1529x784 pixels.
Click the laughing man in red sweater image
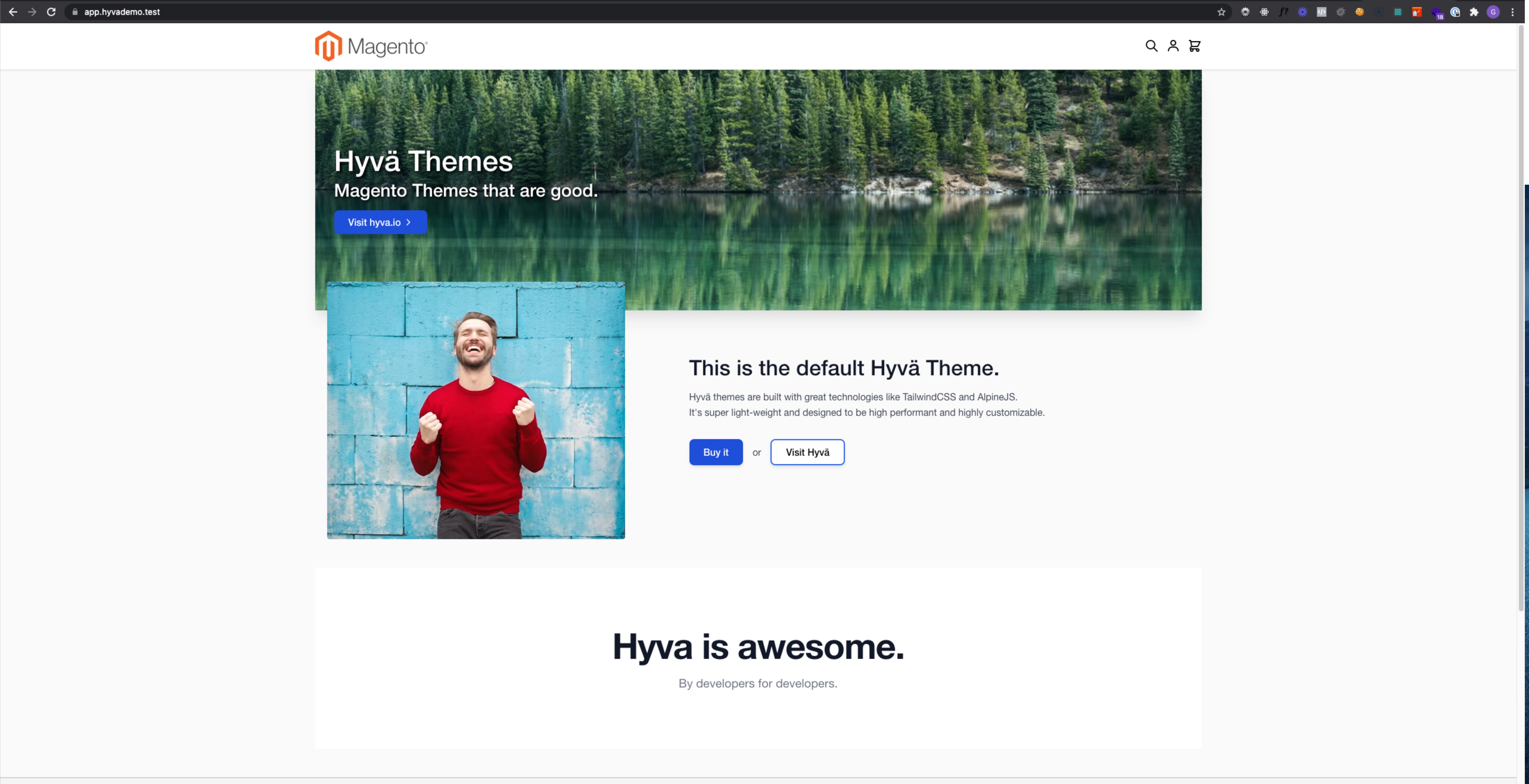point(476,410)
